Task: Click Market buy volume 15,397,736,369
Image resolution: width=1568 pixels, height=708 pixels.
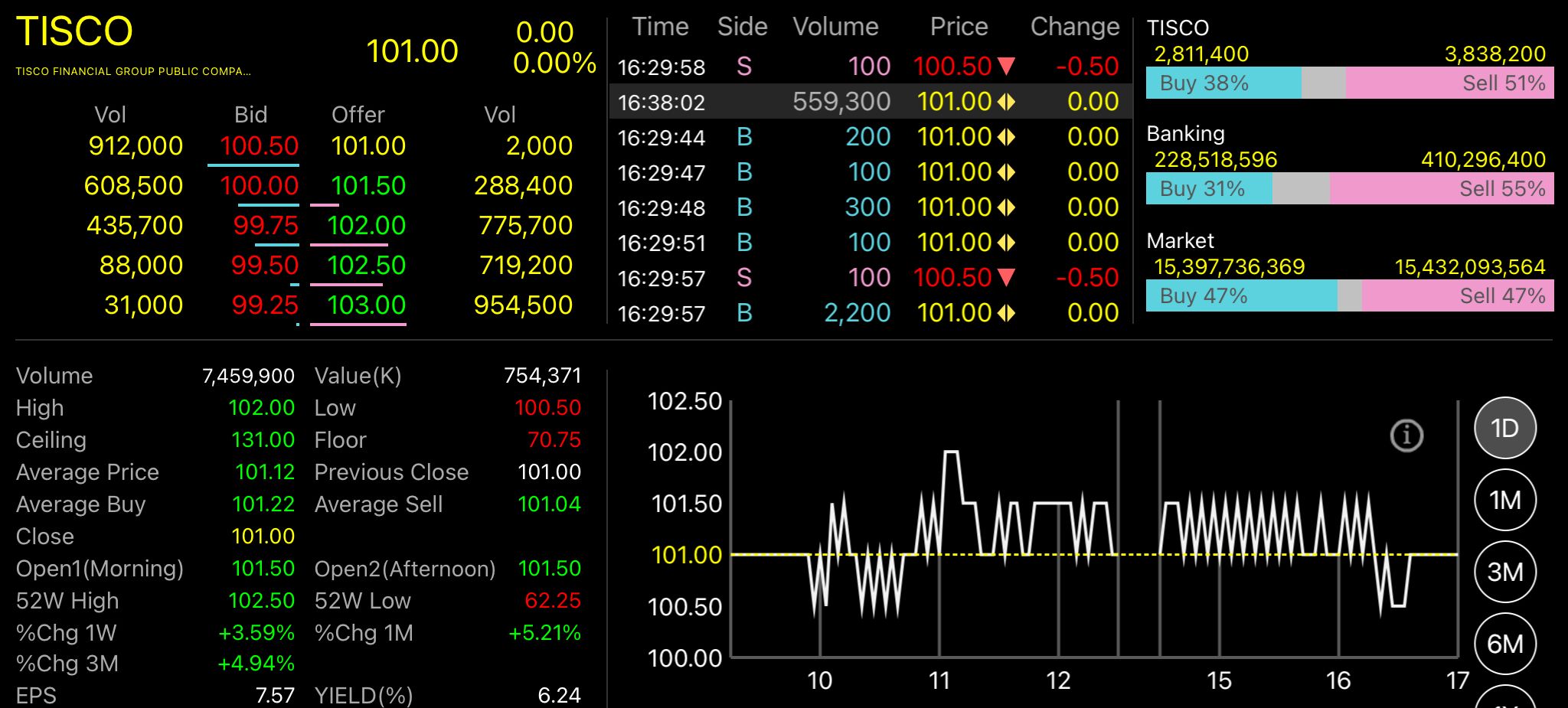Action: point(1229,266)
